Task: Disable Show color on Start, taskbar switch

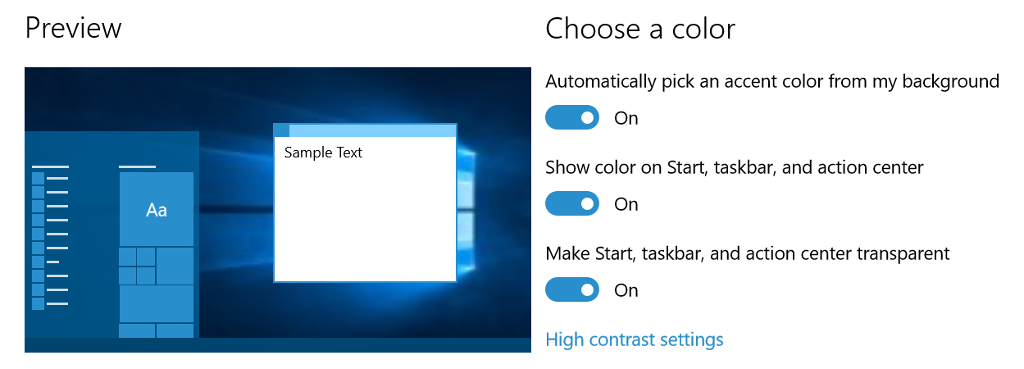Action: click(572, 204)
